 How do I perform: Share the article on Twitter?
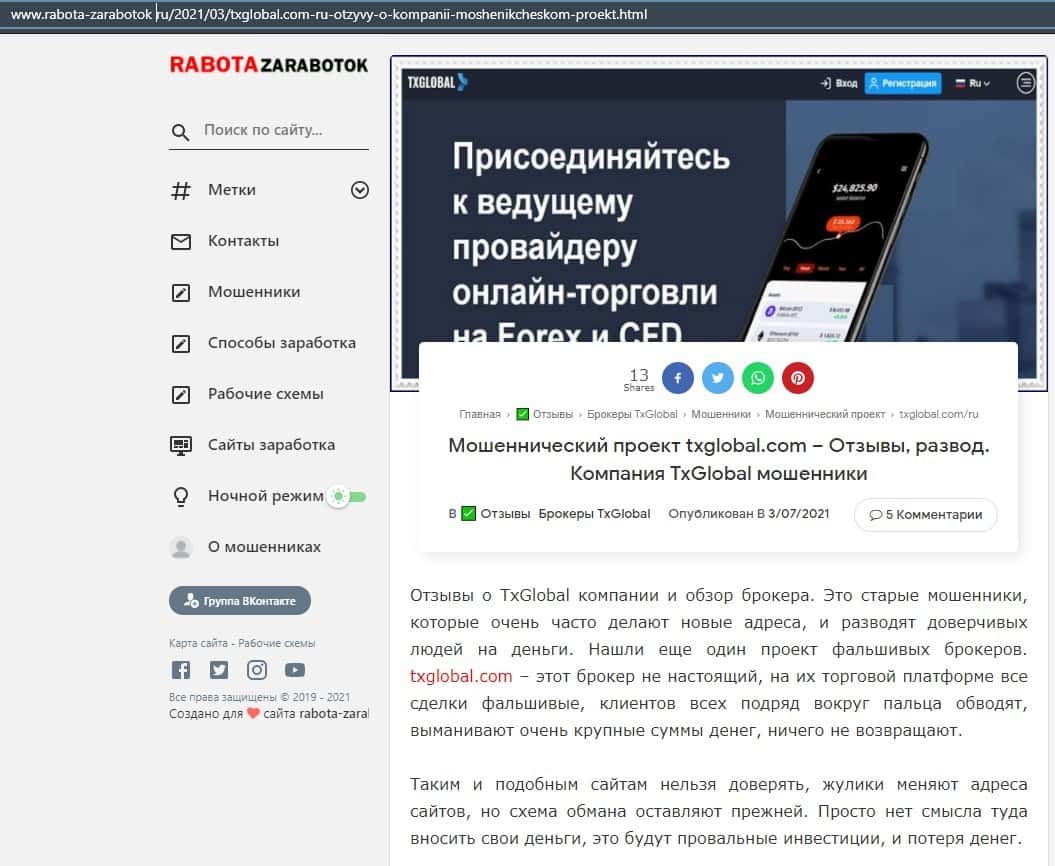click(x=718, y=378)
